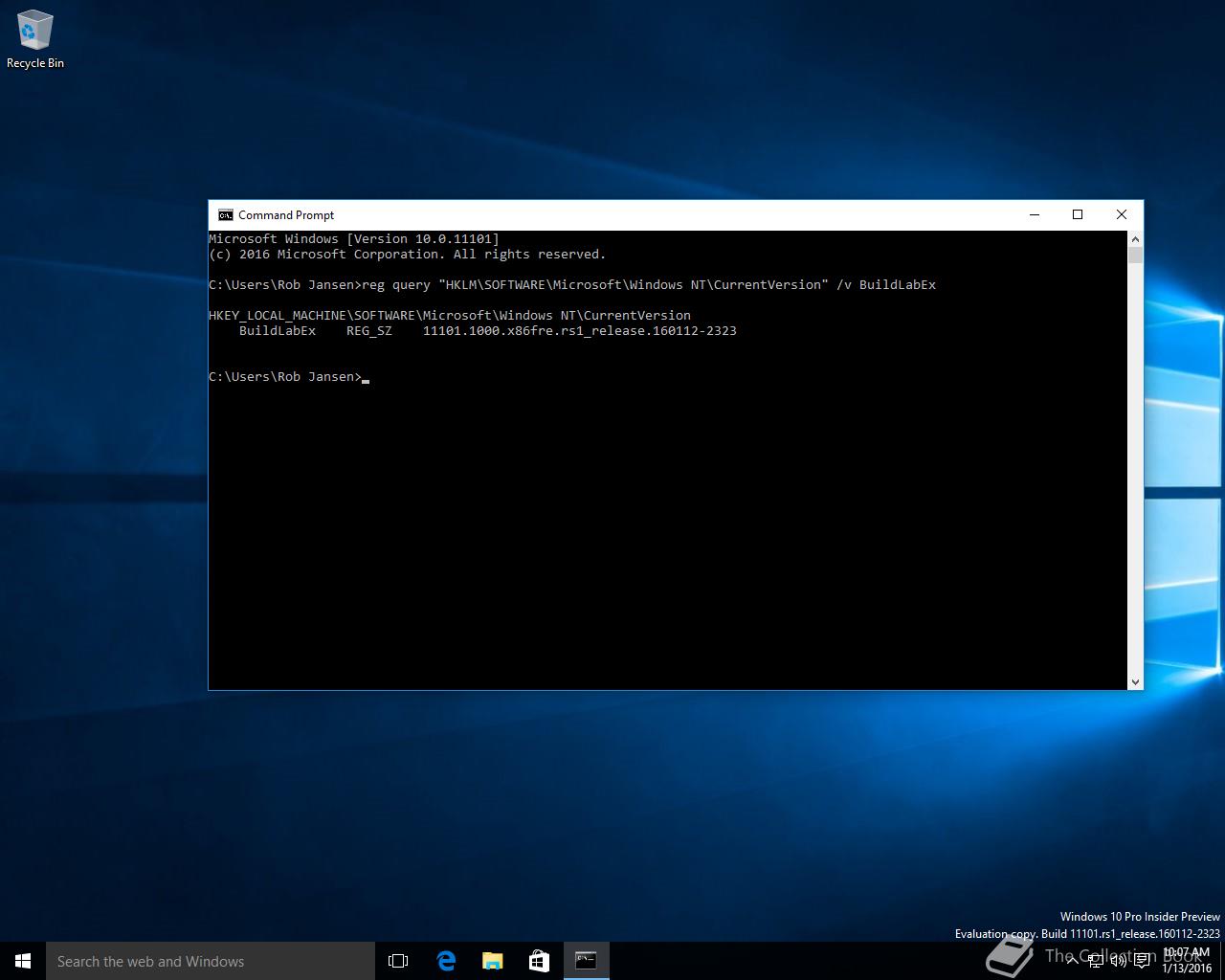The image size is (1225, 980).
Task: Open File Explorer from the taskbar
Action: (493, 961)
